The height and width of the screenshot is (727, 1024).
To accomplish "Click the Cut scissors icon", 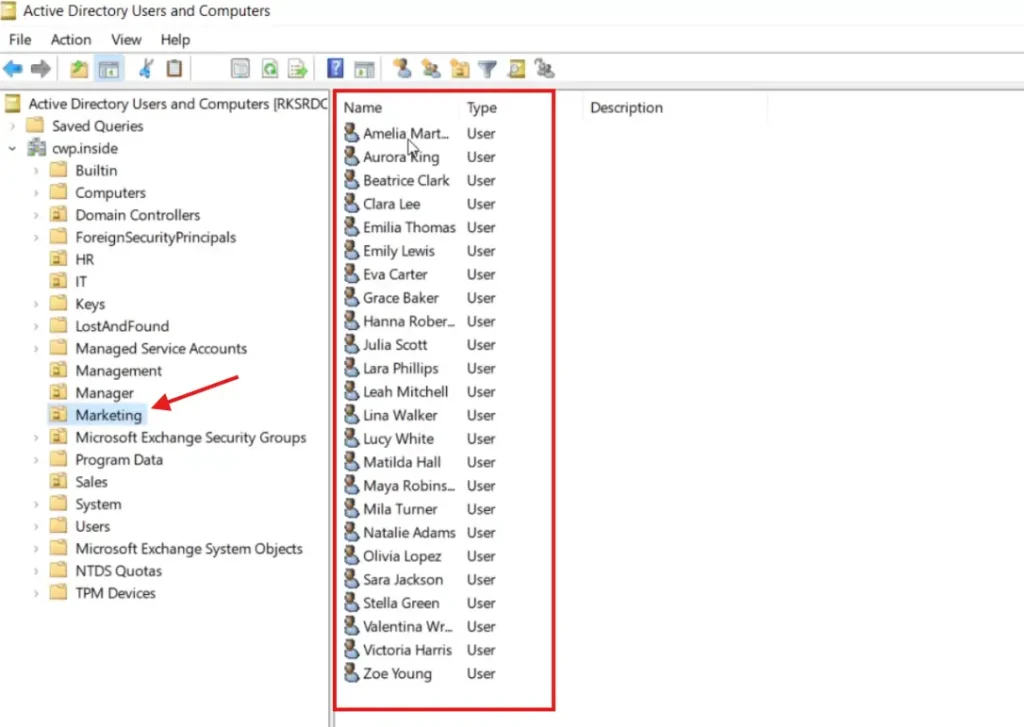I will [146, 69].
